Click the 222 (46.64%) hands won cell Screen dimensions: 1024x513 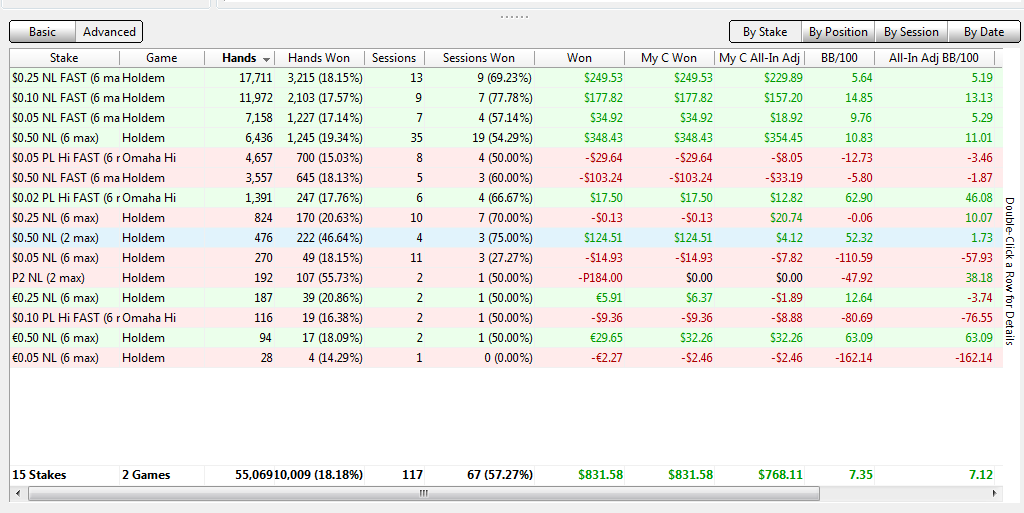(328, 238)
